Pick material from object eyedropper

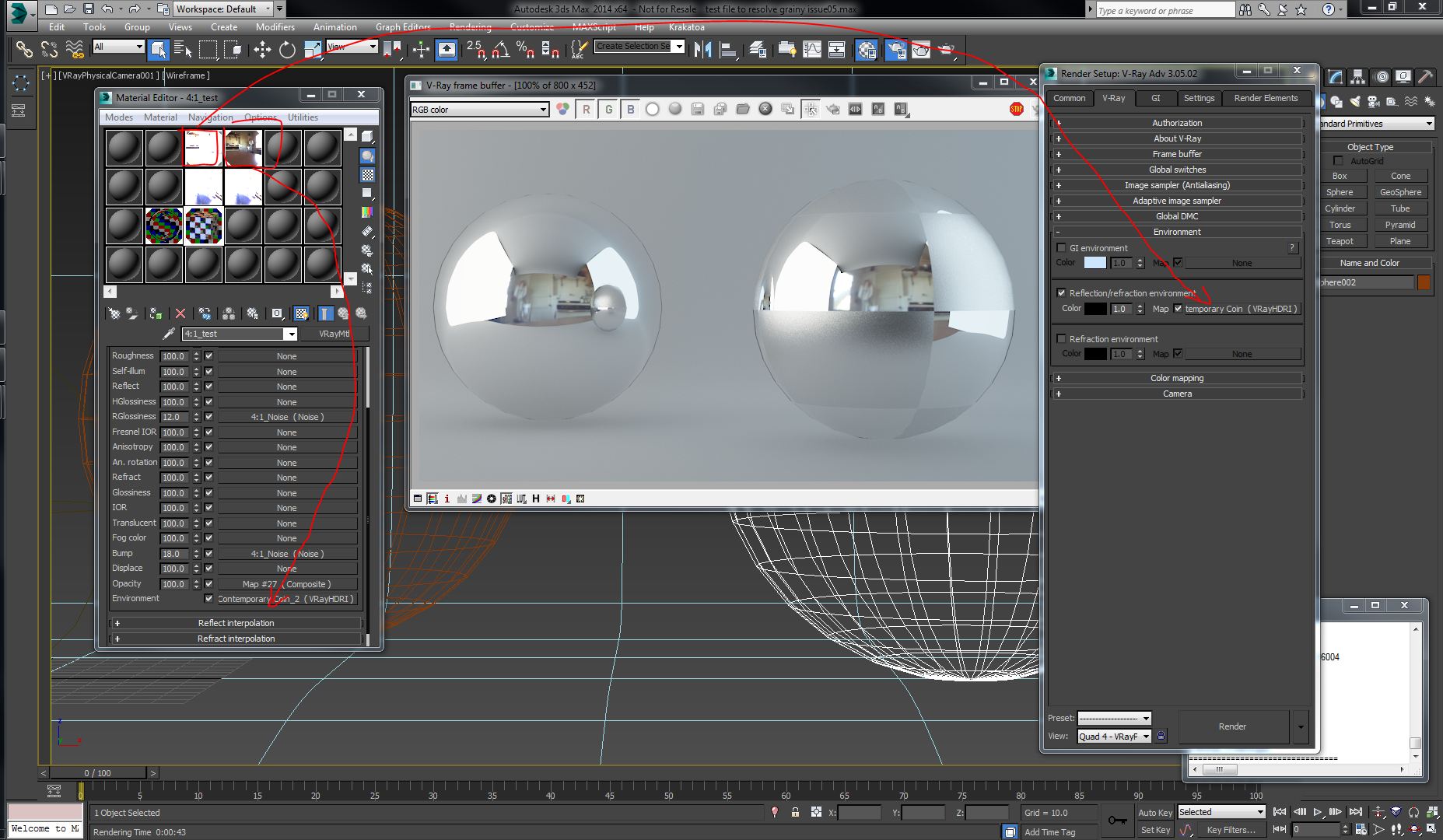(x=168, y=334)
